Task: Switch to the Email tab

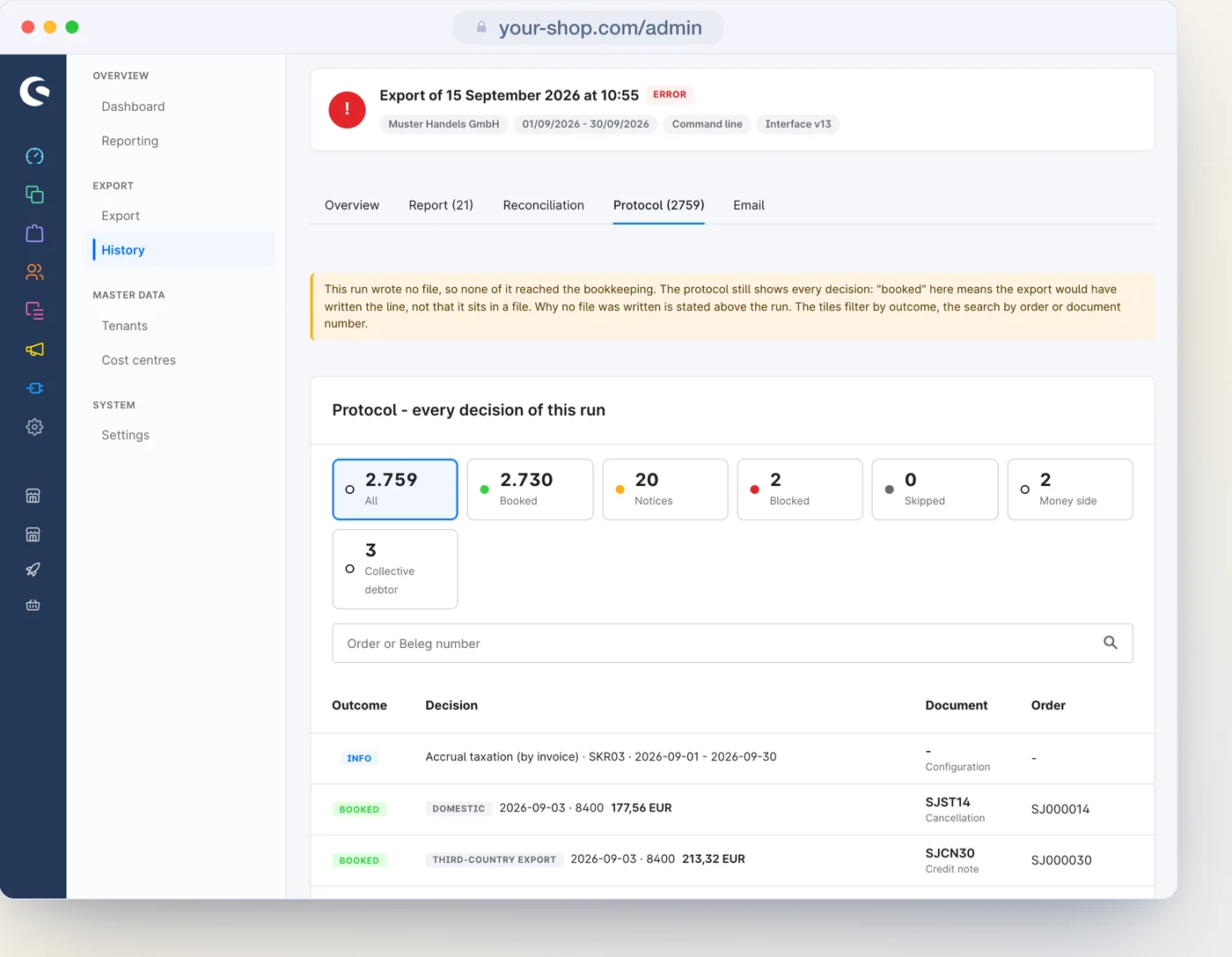Action: (749, 205)
